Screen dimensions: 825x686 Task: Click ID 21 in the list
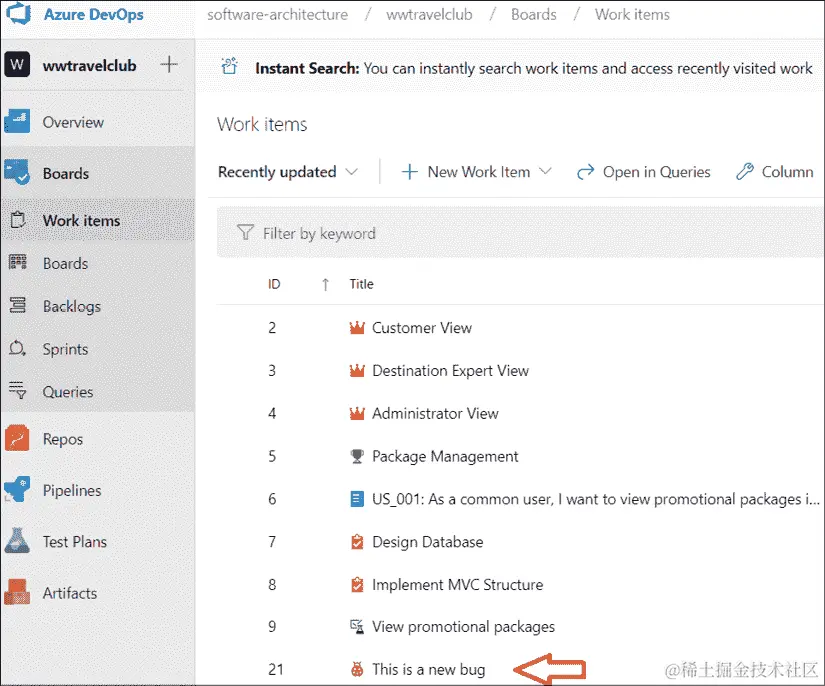point(276,669)
